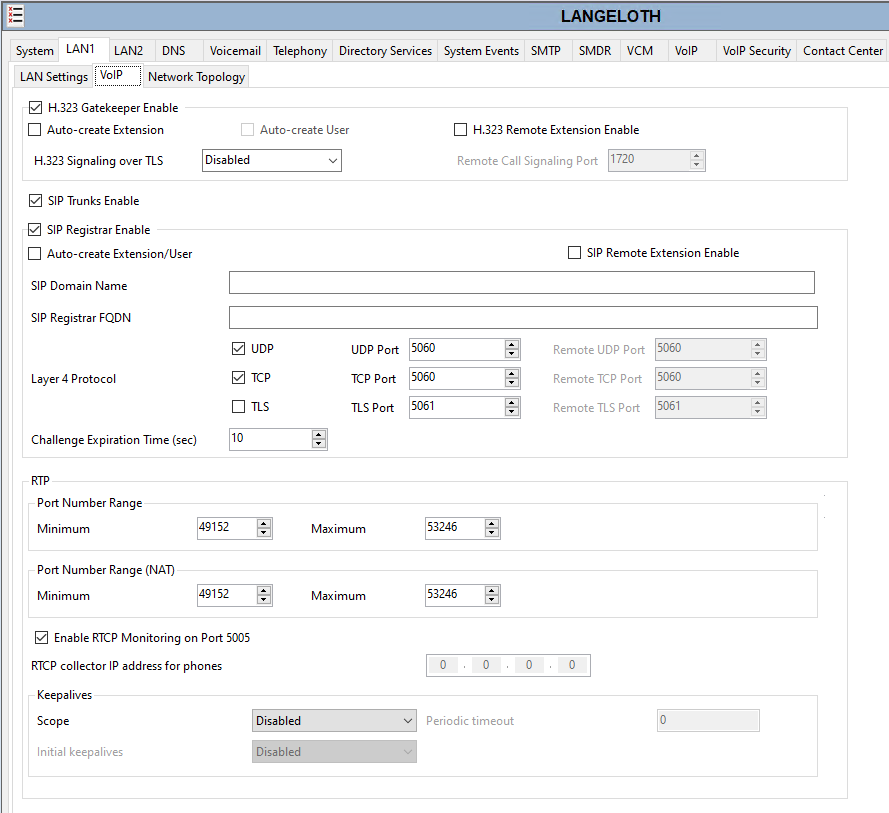Toggle SIP Trunks Enable checkbox
This screenshot has width=889, height=813.
[35, 201]
